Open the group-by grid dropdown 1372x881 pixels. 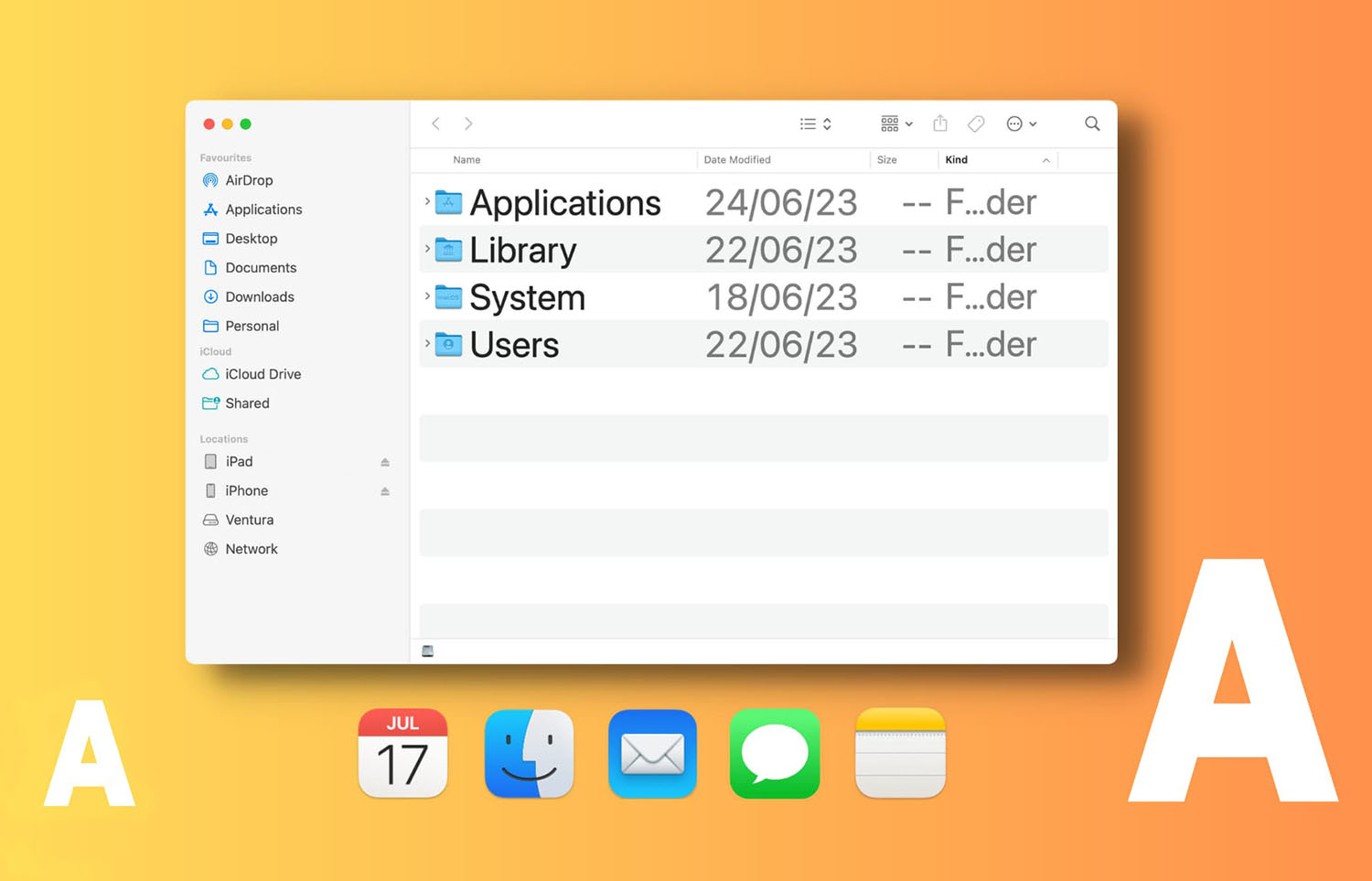click(896, 124)
